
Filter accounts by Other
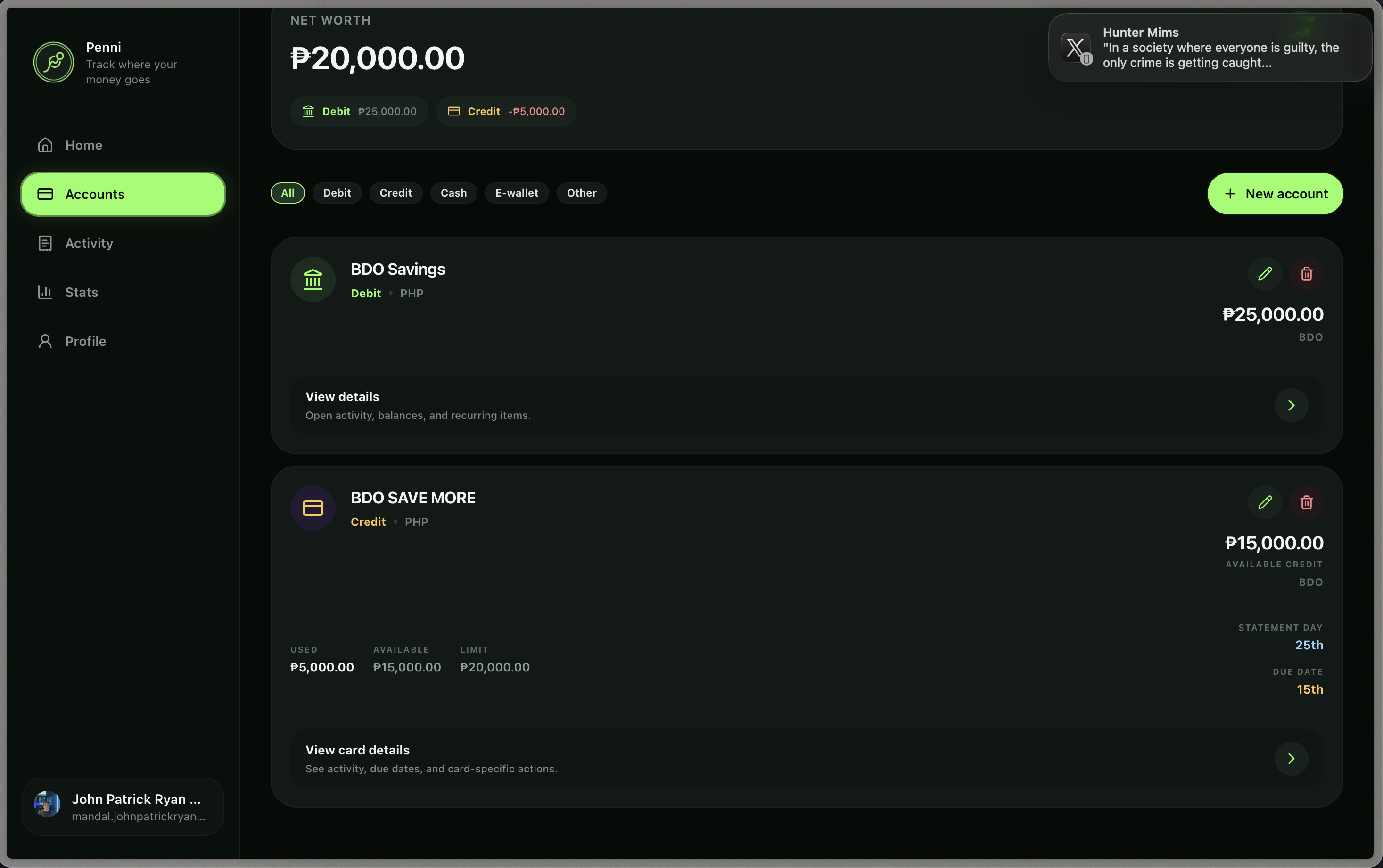pos(582,193)
